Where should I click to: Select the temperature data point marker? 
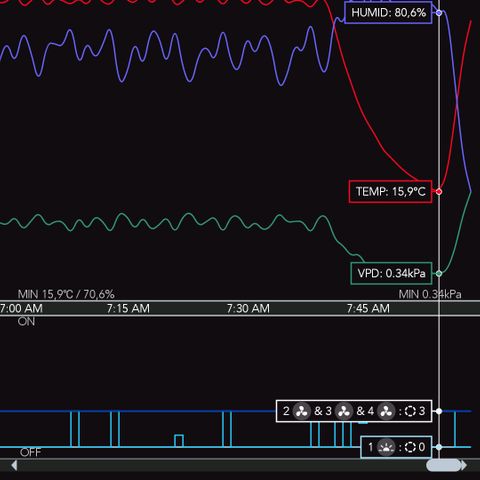click(x=439, y=191)
